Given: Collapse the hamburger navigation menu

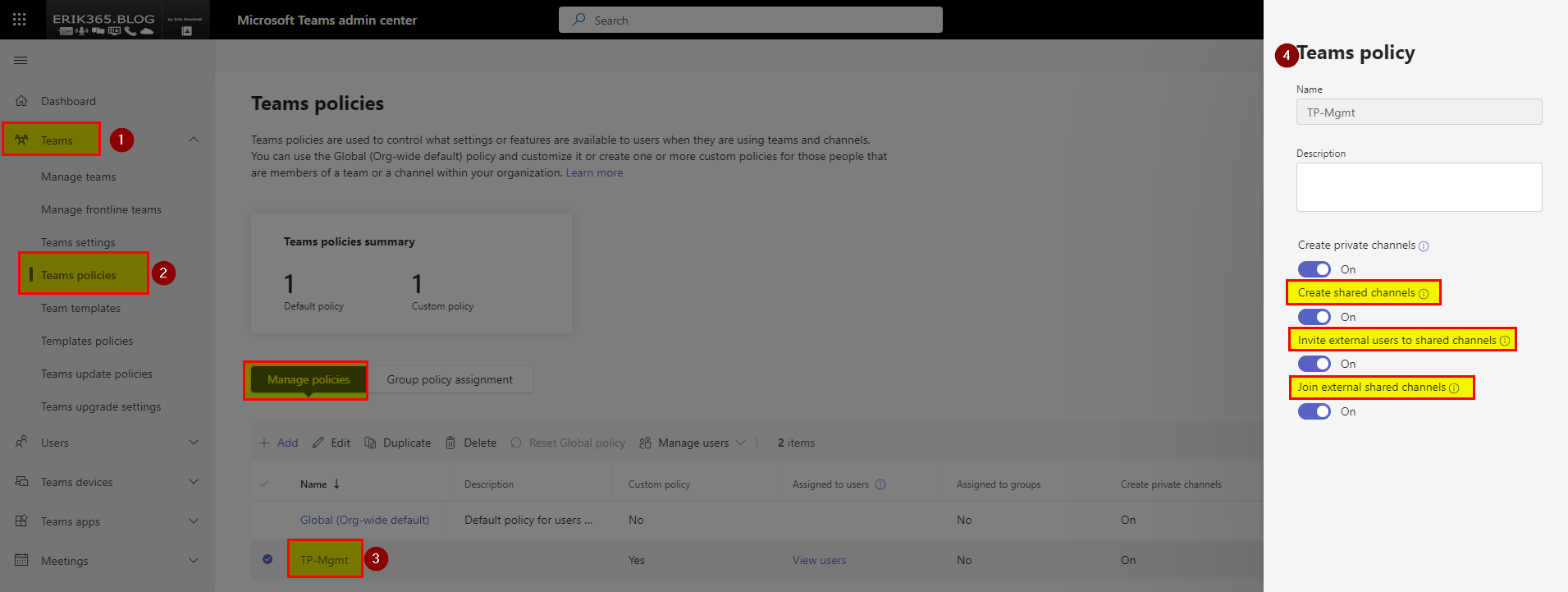Looking at the screenshot, I should tap(21, 60).
